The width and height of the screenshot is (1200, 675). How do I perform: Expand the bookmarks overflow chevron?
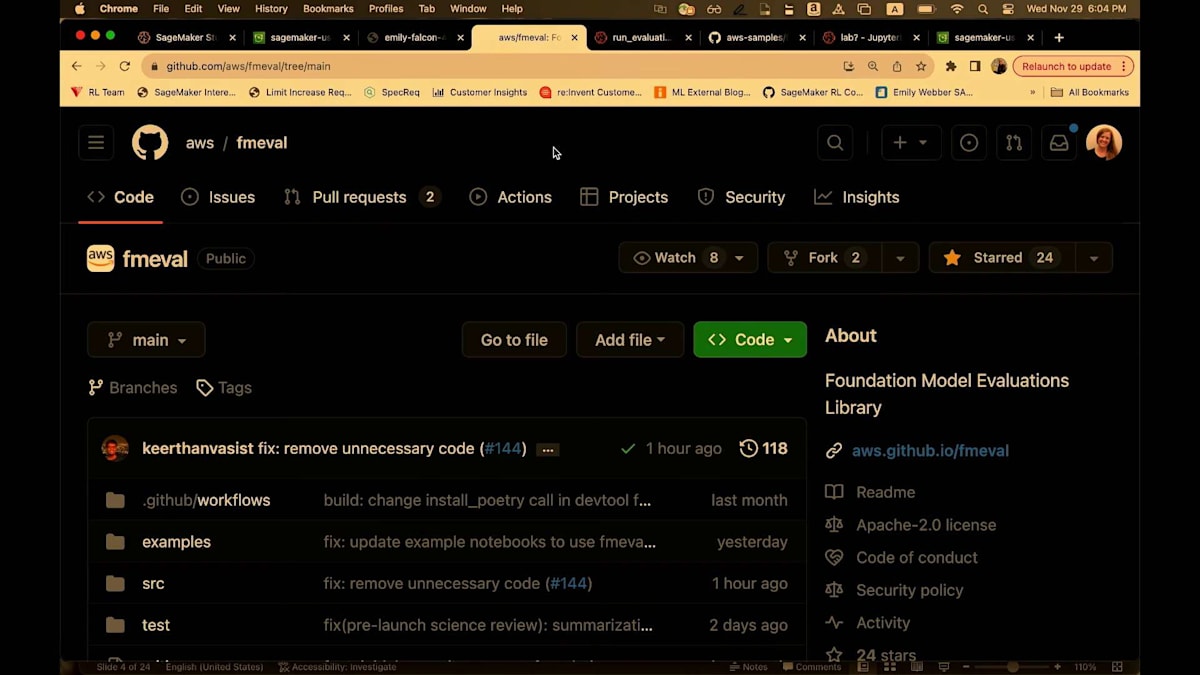[x=1032, y=92]
